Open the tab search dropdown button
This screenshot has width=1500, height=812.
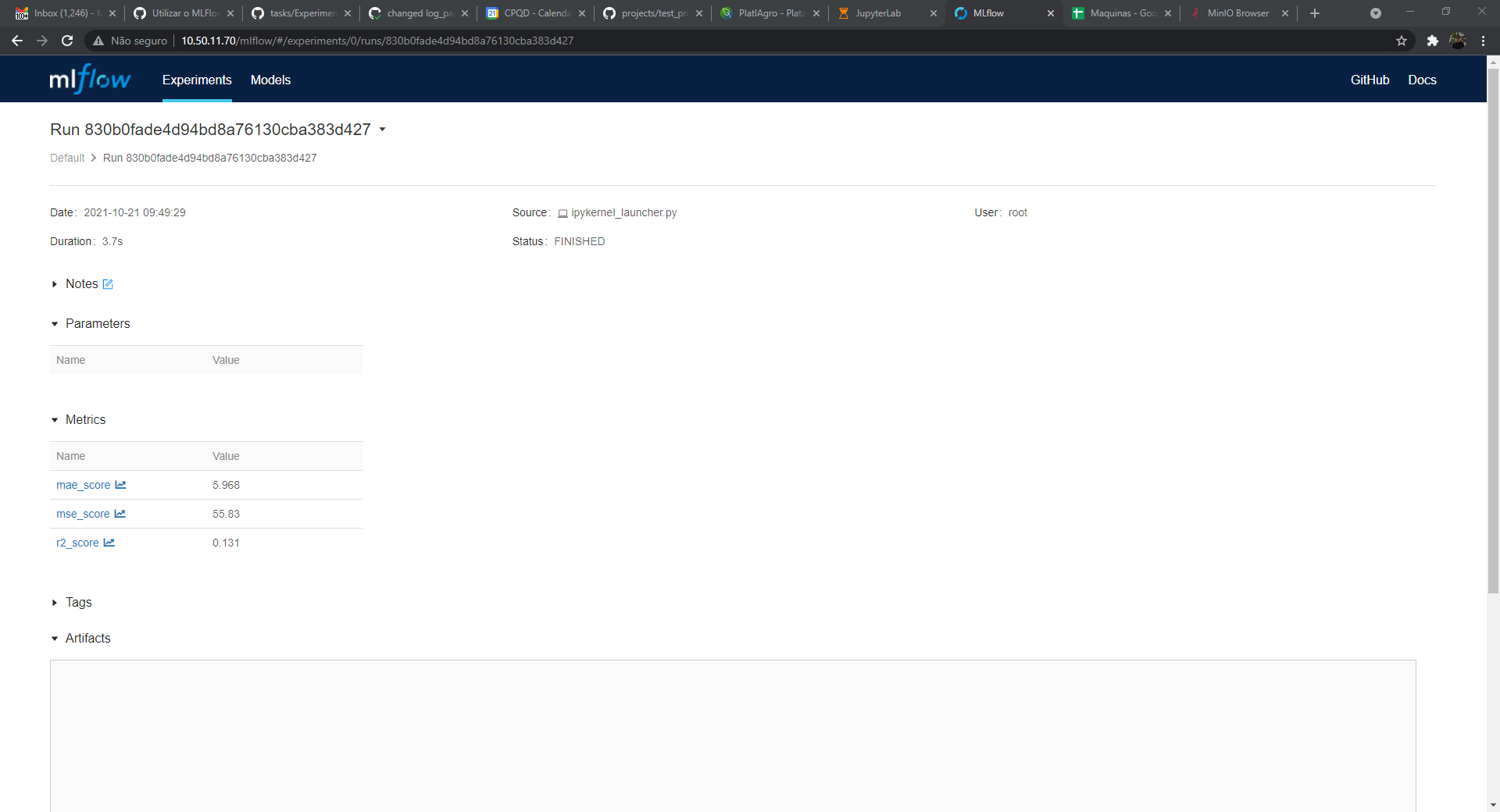point(1376,13)
